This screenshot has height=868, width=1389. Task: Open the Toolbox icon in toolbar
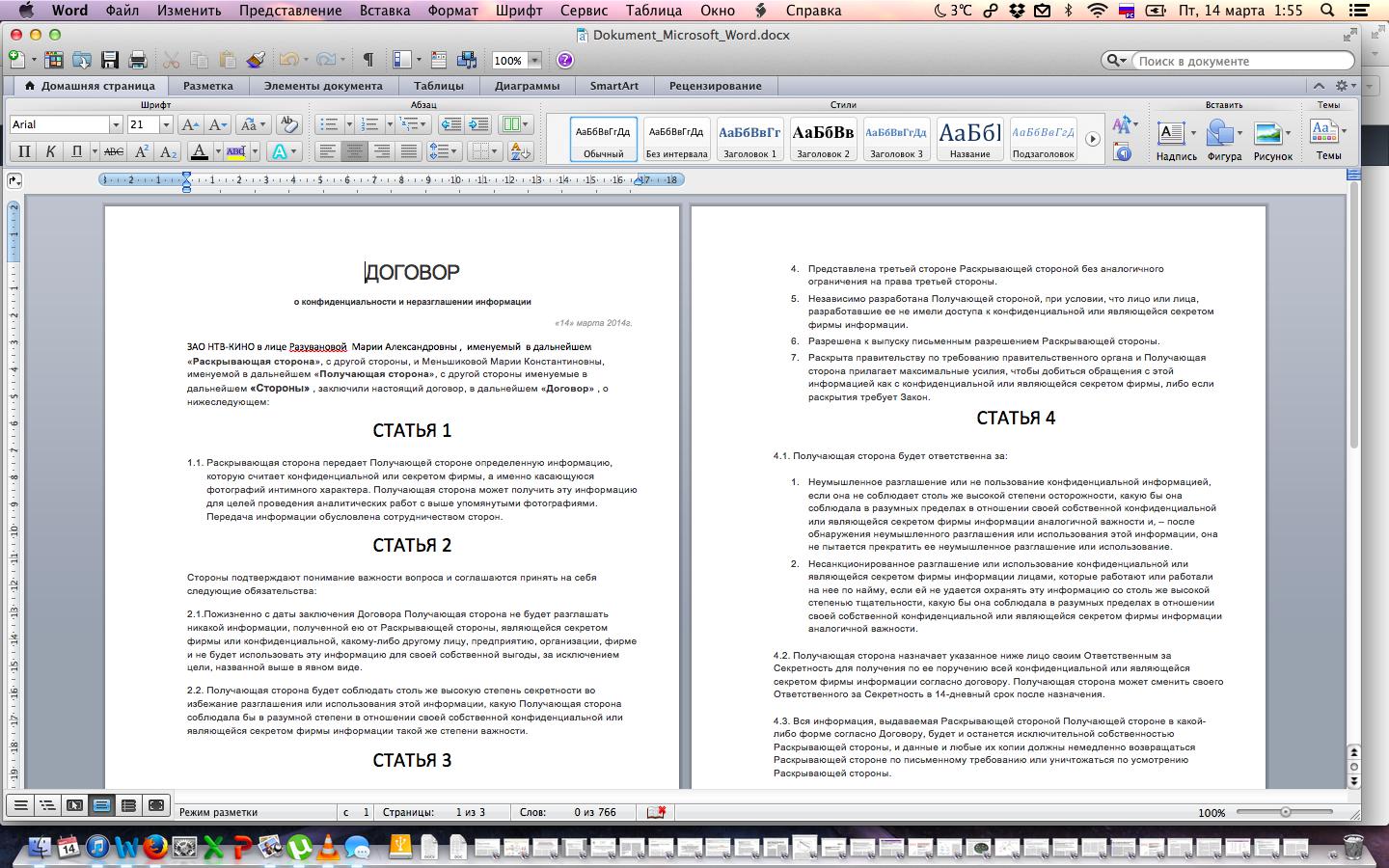pos(439,60)
